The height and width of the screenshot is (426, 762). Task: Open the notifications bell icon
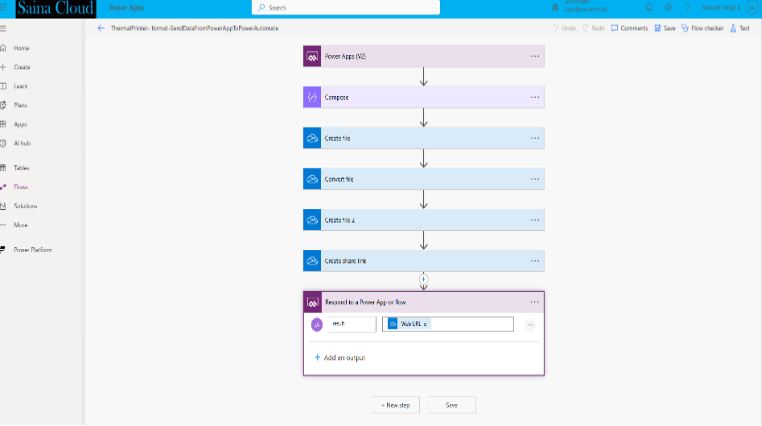point(648,7)
